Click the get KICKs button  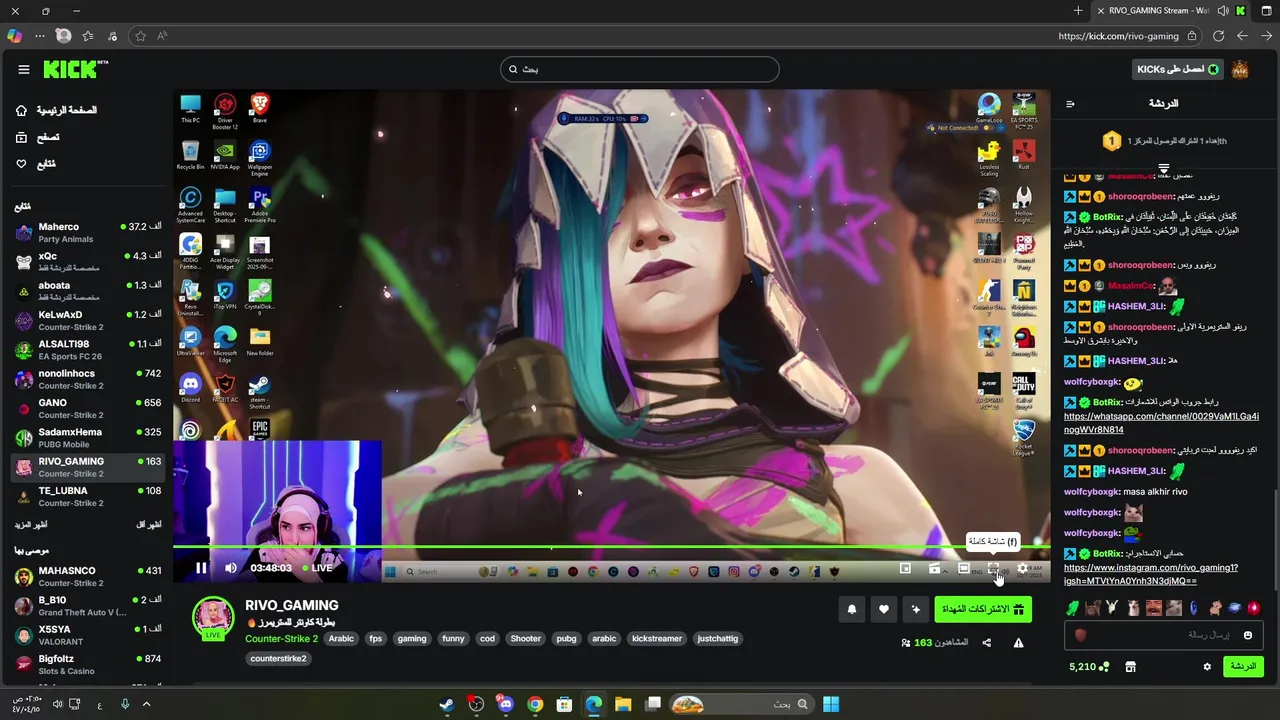point(1178,69)
